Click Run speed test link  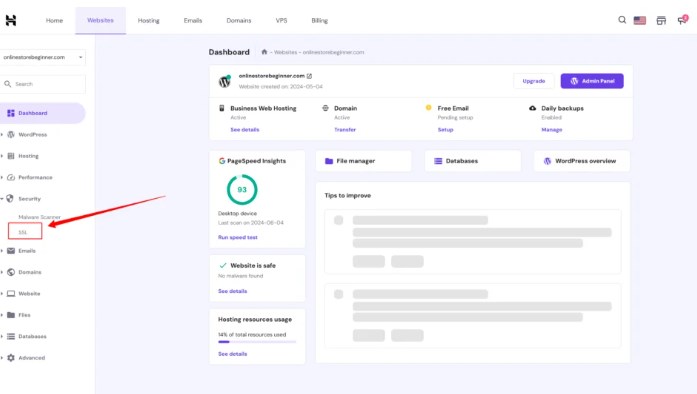238,237
